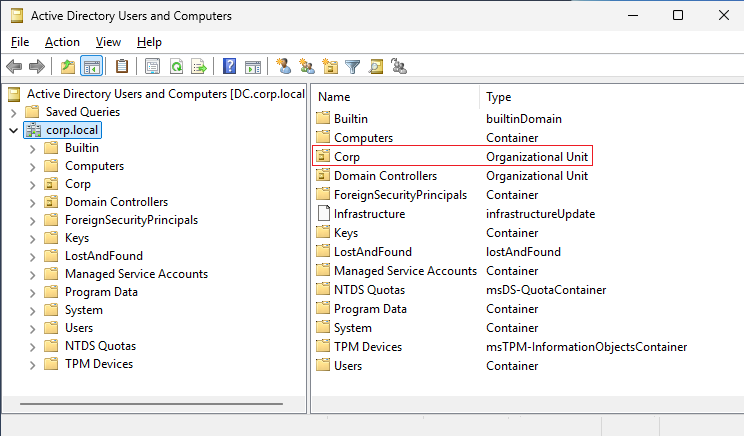This screenshot has height=436, width=744.
Task: Click Domain Controllers OU icon in list pane
Action: tap(323, 175)
